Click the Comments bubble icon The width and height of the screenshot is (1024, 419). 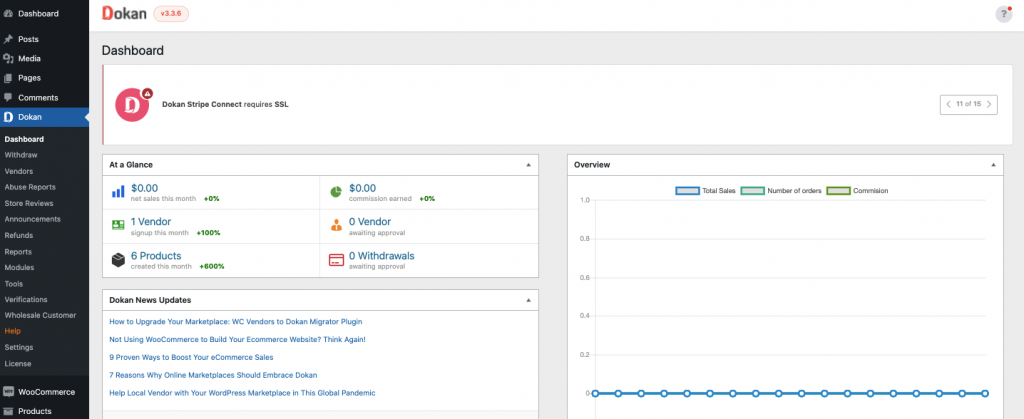point(8,97)
